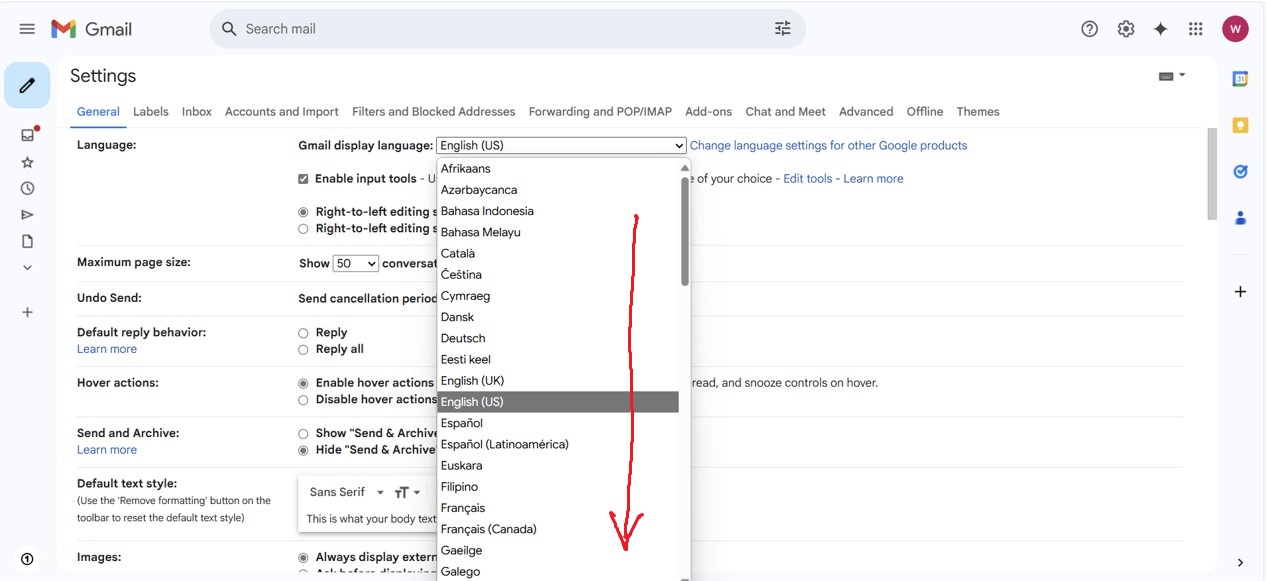Image resolution: width=1266 pixels, height=581 pixels.
Task: Toggle Enable input tools checkbox
Action: pyautogui.click(x=303, y=179)
